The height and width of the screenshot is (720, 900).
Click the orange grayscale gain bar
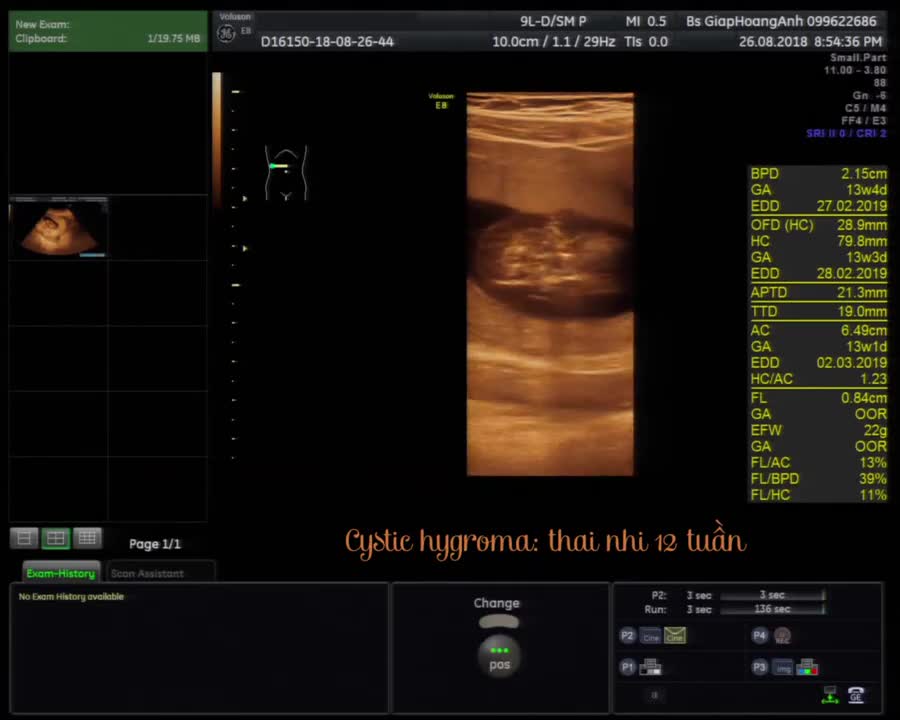[217, 140]
